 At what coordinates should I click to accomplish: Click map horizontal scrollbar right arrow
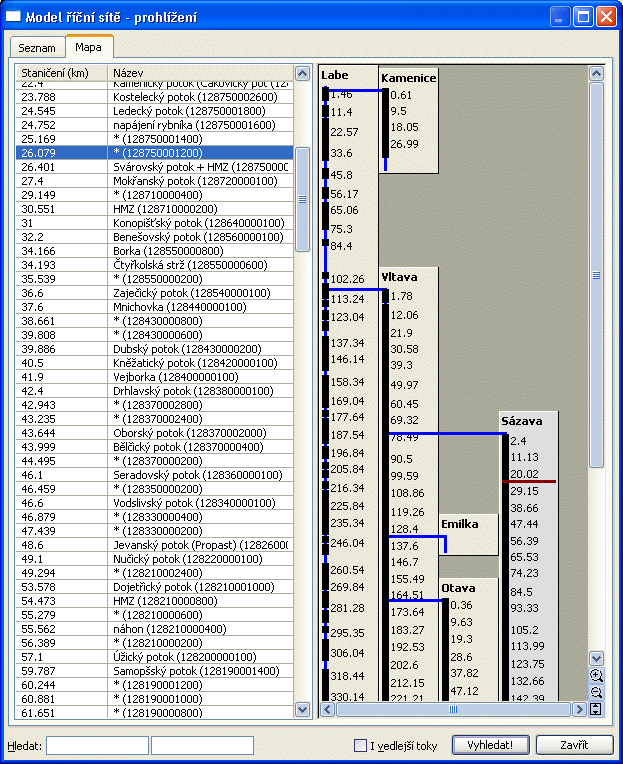point(578,709)
